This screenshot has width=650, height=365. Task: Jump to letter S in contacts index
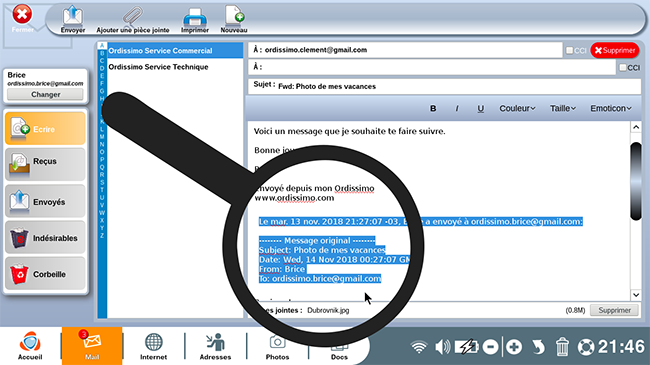pyautogui.click(x=102, y=182)
